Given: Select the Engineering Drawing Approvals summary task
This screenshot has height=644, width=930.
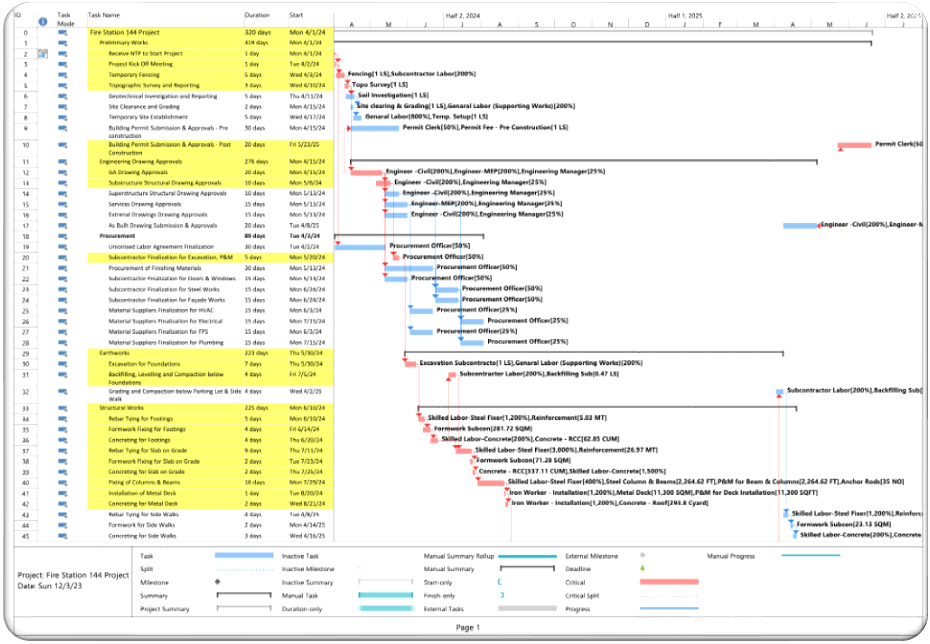Looking at the screenshot, I should (138, 161).
